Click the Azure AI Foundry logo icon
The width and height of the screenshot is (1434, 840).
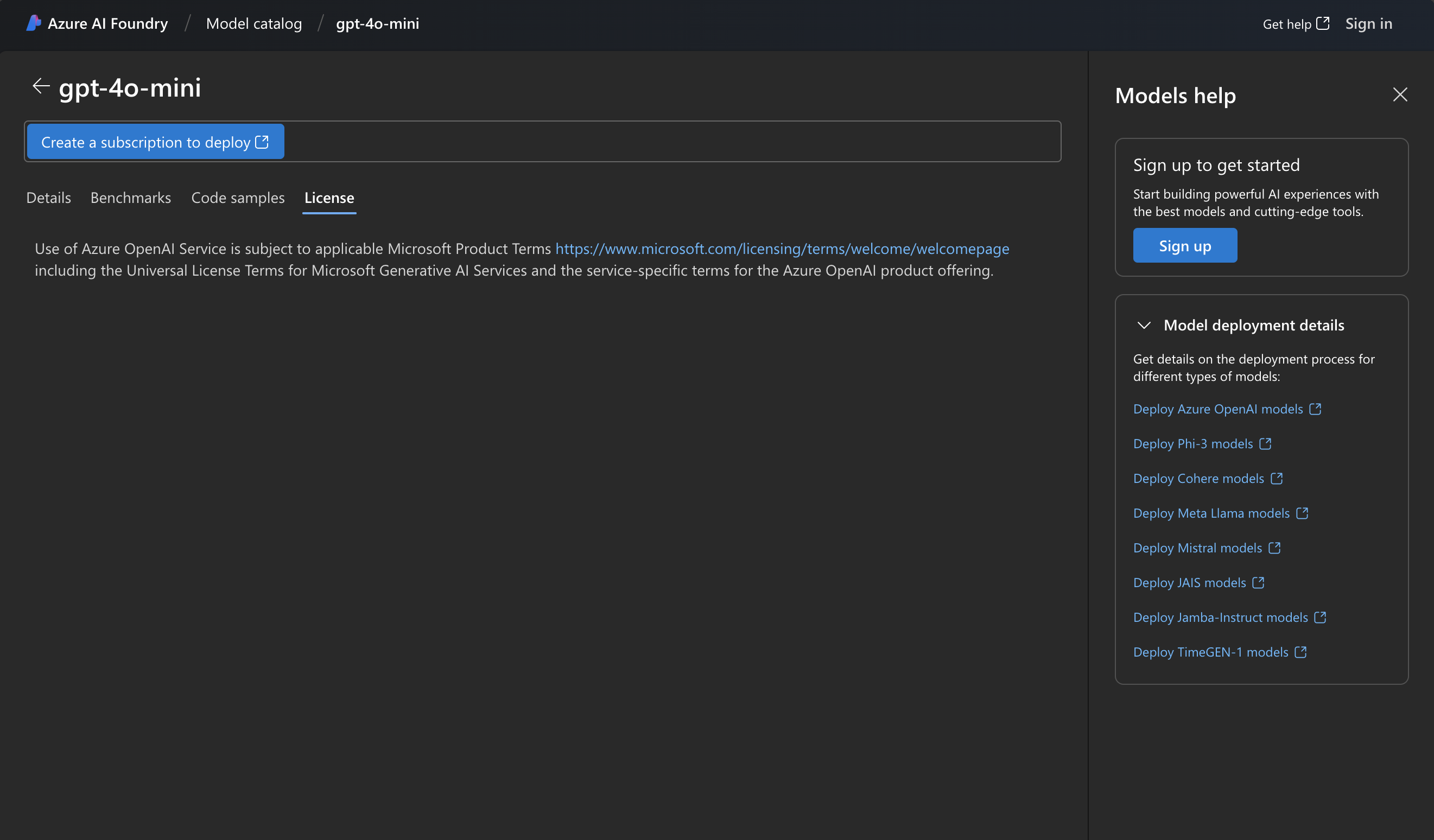pos(34,23)
